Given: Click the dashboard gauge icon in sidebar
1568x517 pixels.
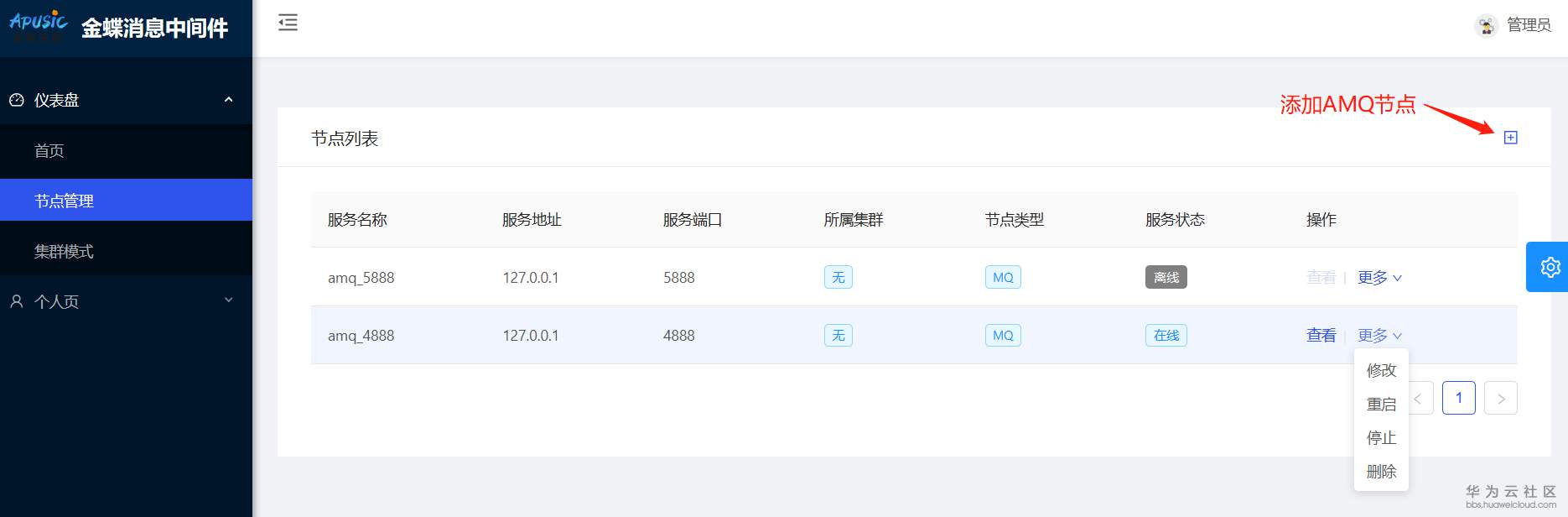Looking at the screenshot, I should (x=17, y=100).
